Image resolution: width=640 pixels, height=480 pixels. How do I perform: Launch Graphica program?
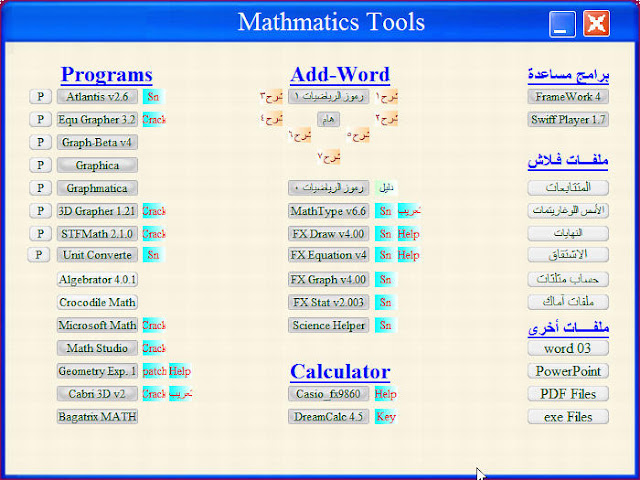coord(97,165)
